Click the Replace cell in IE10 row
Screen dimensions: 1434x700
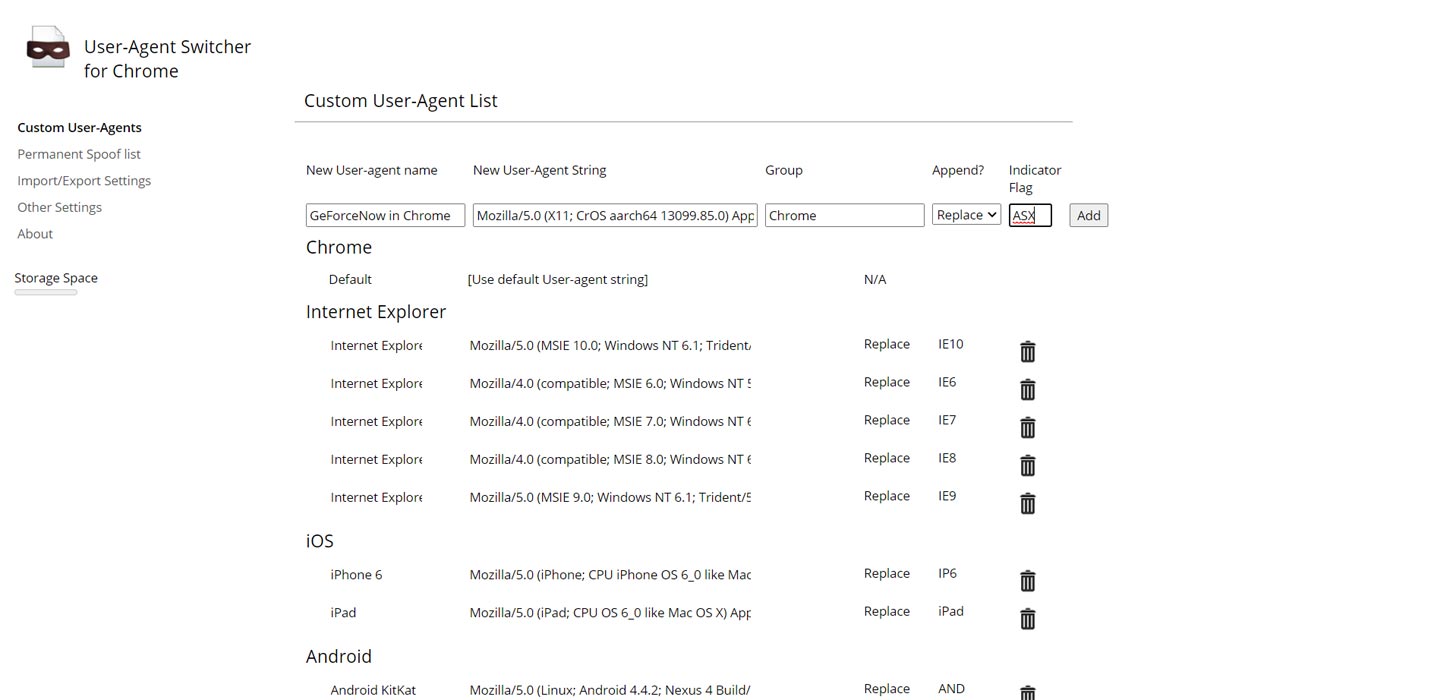887,344
